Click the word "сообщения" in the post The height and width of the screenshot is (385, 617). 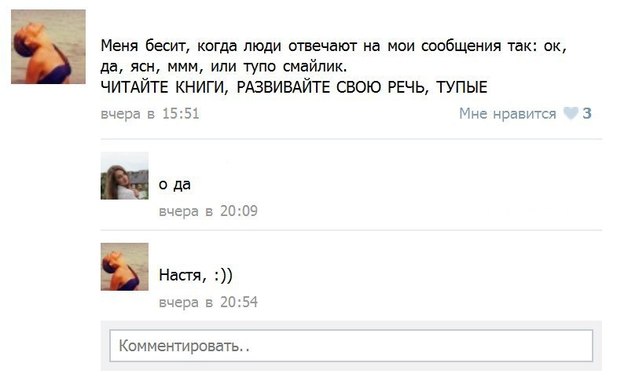(x=461, y=46)
